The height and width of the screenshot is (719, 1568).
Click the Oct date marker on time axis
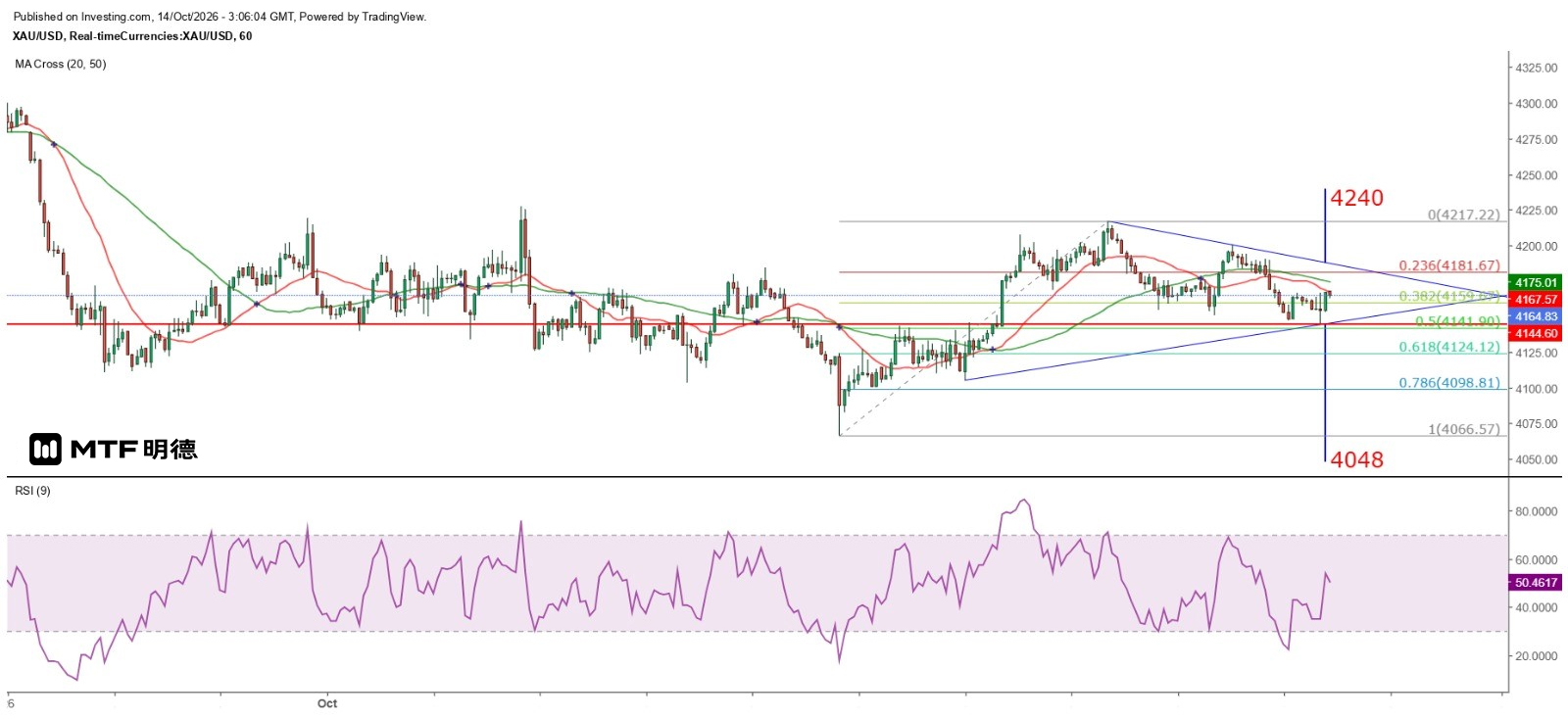tap(327, 703)
